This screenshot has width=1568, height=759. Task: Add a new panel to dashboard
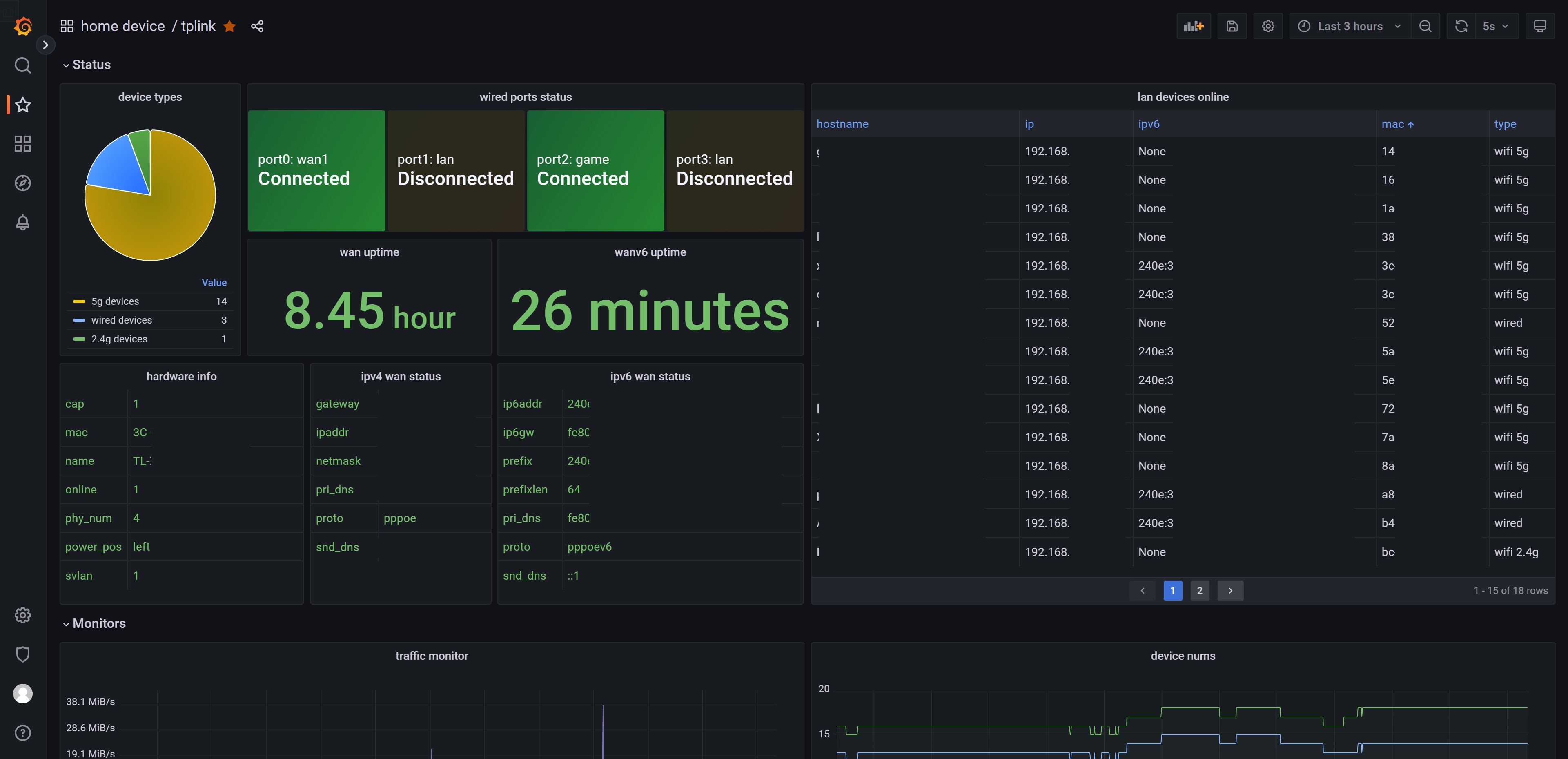click(1193, 26)
